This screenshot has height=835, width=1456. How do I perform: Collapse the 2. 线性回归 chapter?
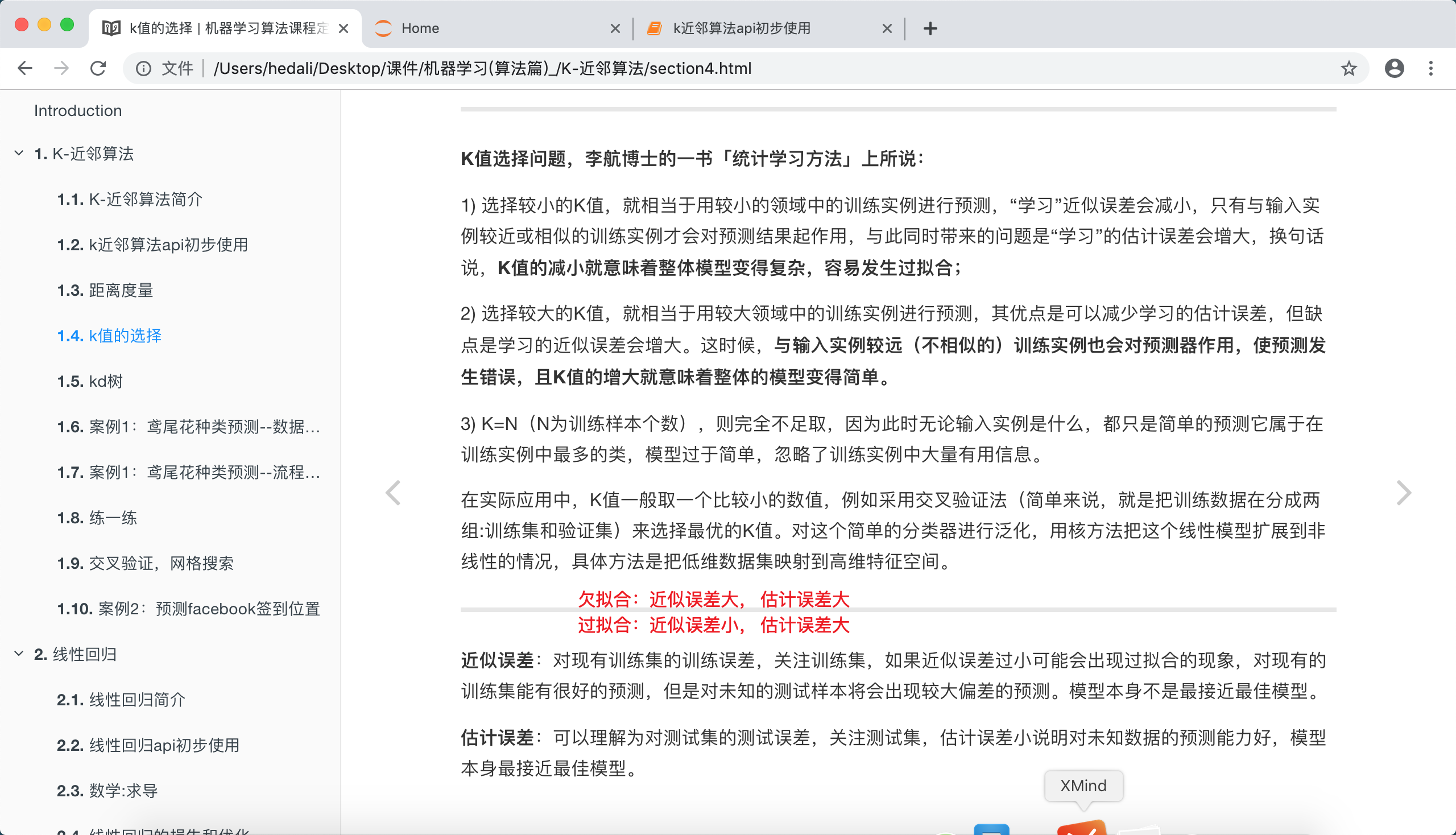(19, 654)
